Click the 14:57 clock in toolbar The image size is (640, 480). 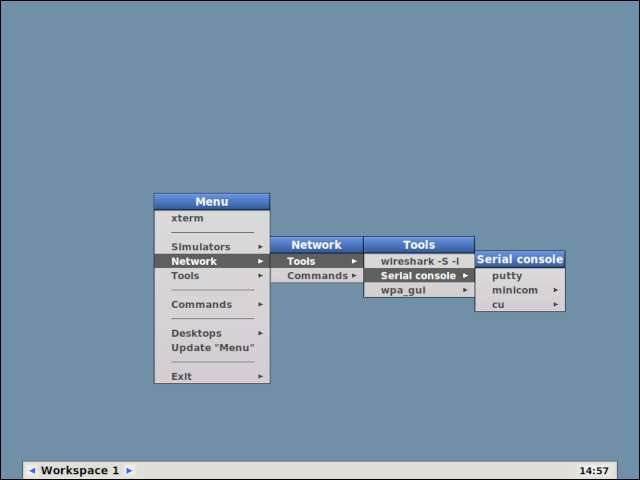point(594,471)
